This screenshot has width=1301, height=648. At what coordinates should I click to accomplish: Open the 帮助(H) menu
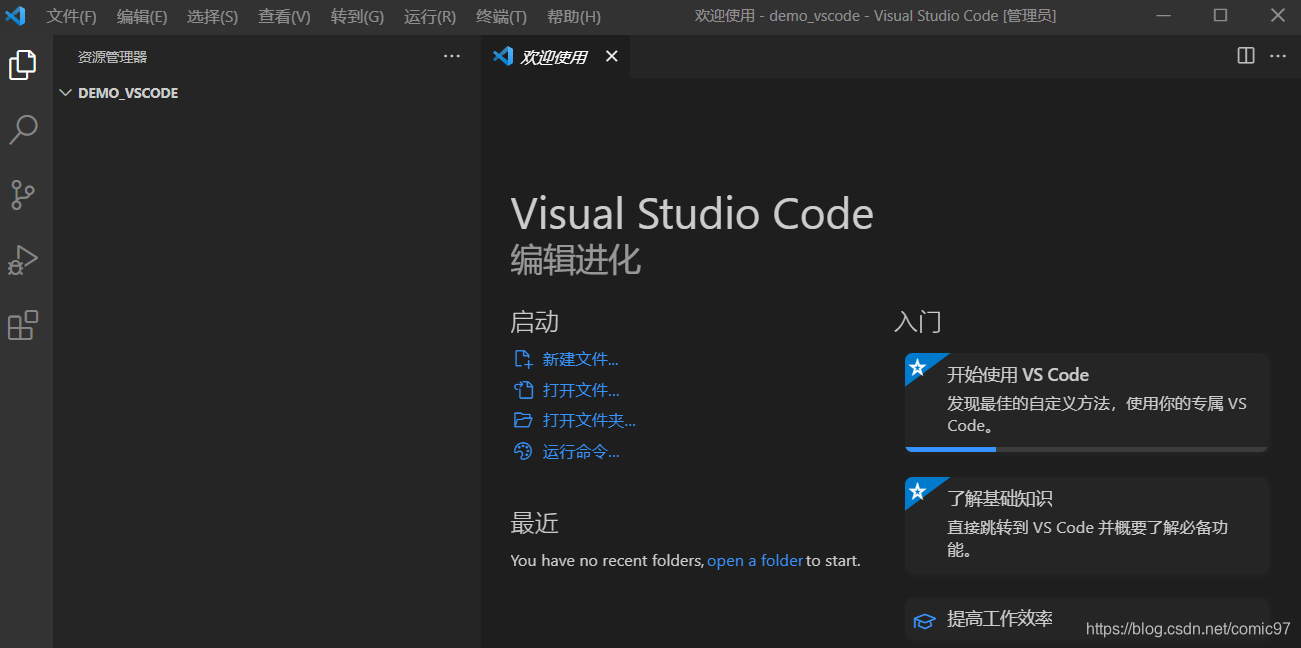click(574, 16)
